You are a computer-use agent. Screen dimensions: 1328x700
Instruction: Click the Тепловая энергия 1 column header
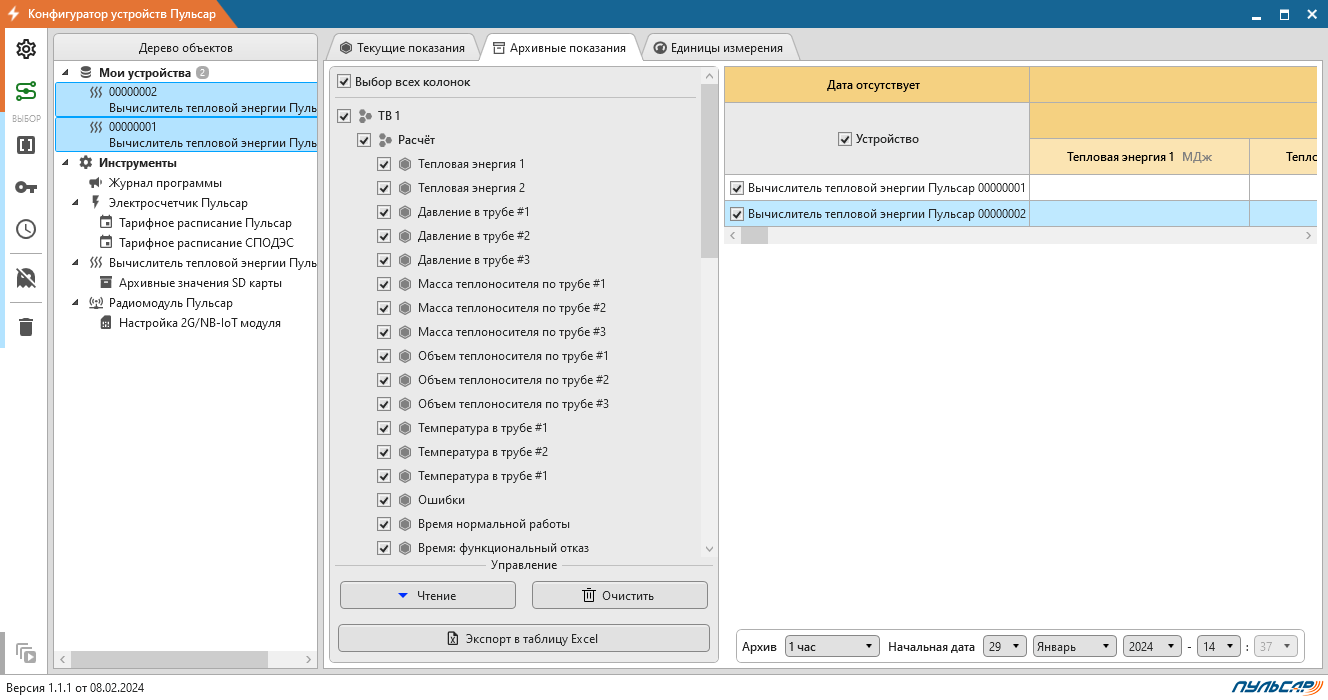click(1139, 157)
